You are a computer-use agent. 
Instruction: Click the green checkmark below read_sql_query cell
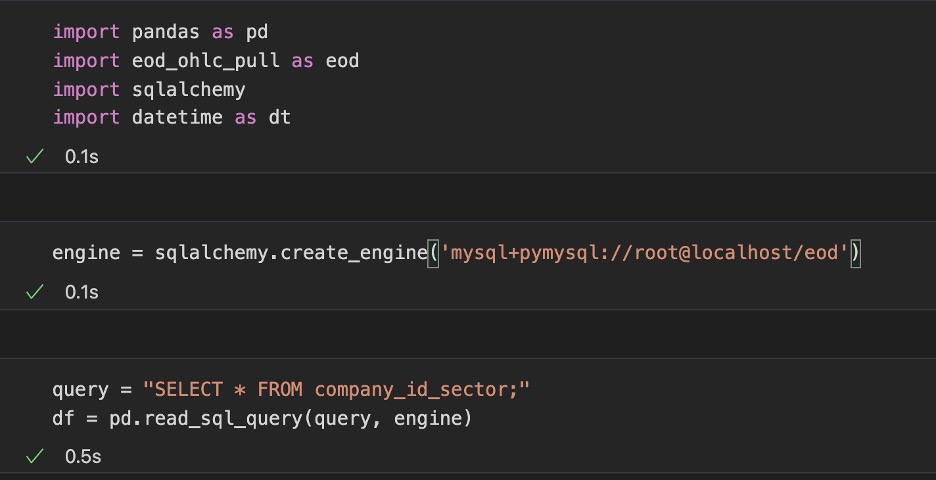[35, 456]
